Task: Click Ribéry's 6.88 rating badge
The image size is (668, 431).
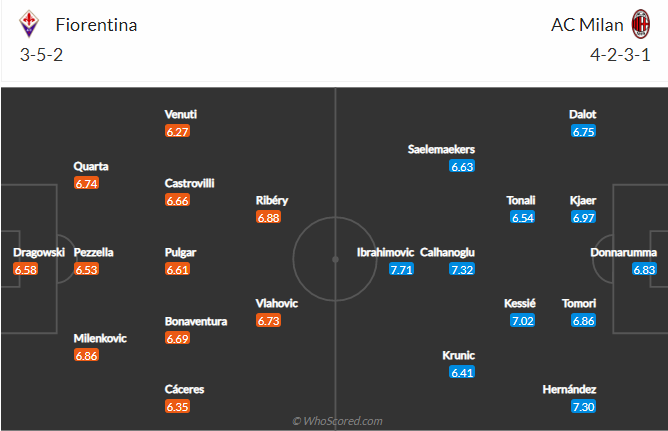Action: (268, 218)
